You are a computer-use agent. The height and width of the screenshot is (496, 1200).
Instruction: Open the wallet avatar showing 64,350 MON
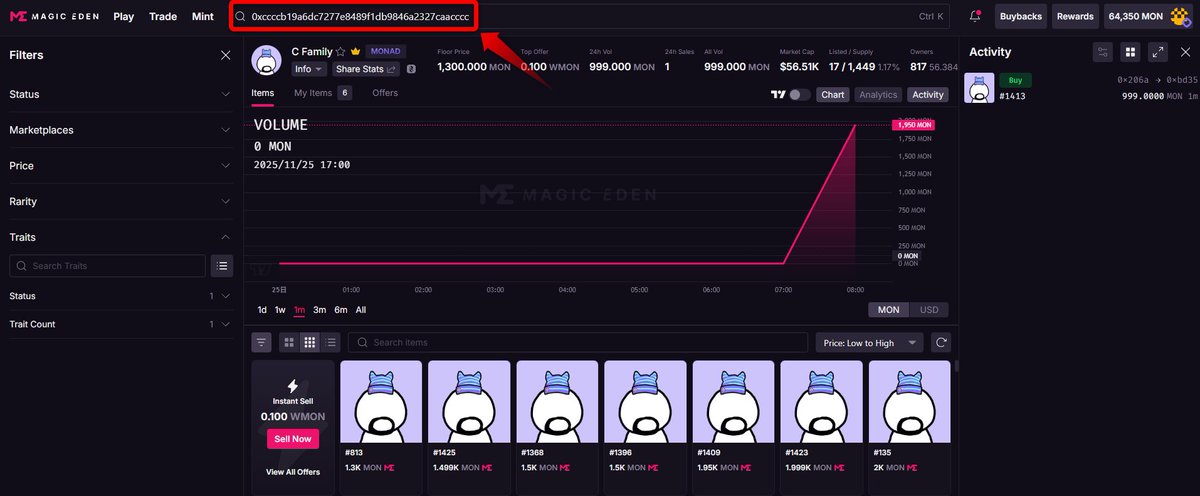point(1181,16)
